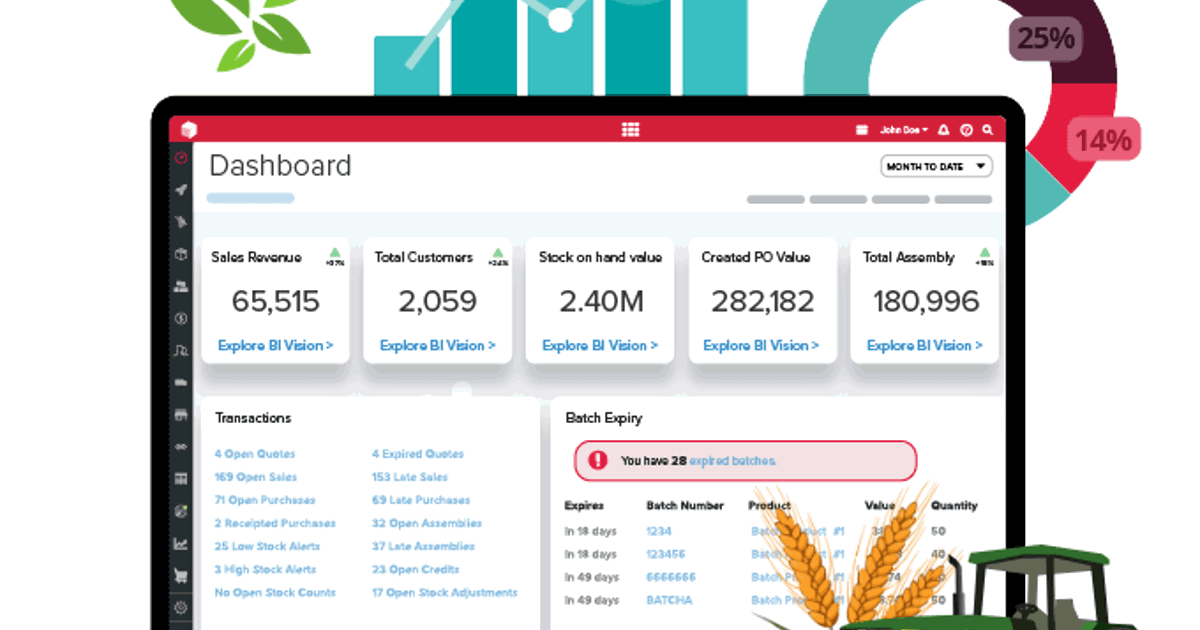1200x630 pixels.
Task: Open batch number BATCHA
Action: pyautogui.click(x=669, y=600)
